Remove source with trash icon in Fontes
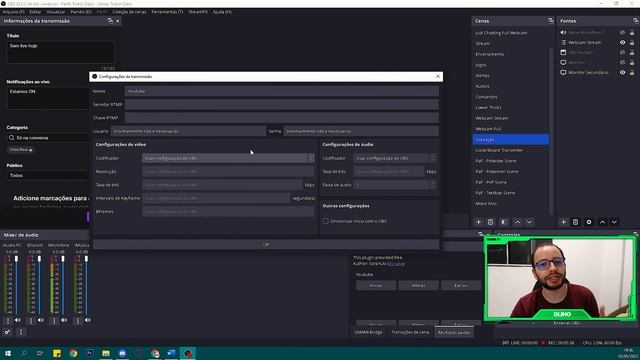The width and height of the screenshot is (640, 360). click(575, 222)
